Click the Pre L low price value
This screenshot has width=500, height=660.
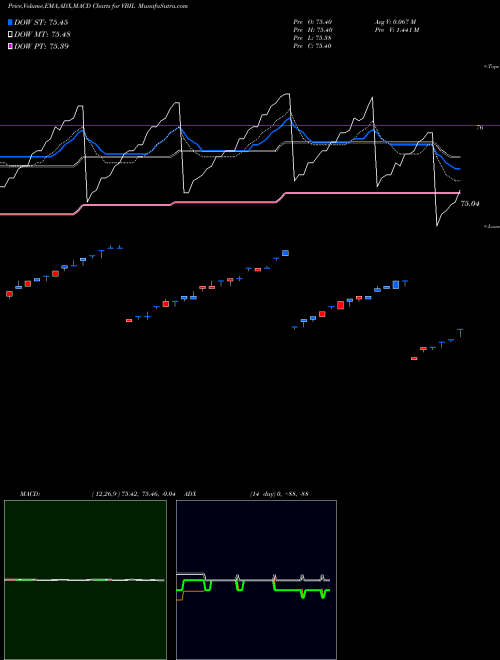point(312,38)
